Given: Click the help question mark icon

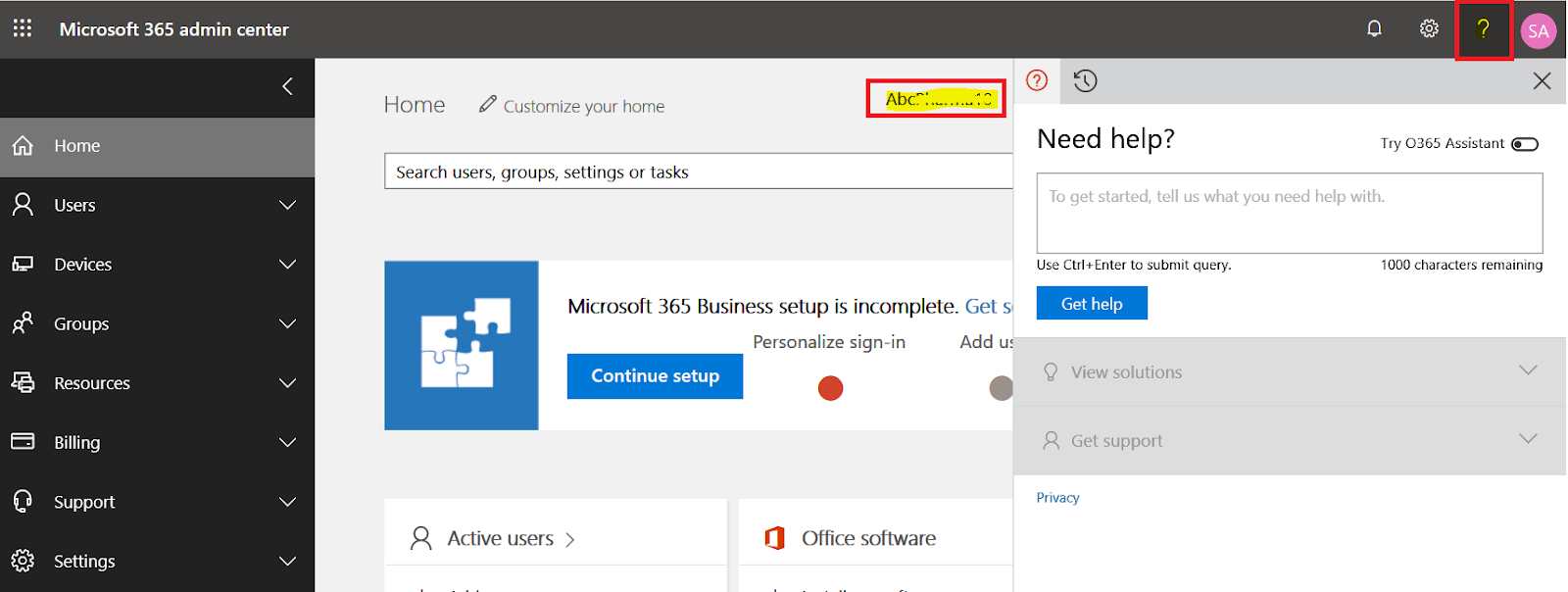Looking at the screenshot, I should coord(1483,29).
